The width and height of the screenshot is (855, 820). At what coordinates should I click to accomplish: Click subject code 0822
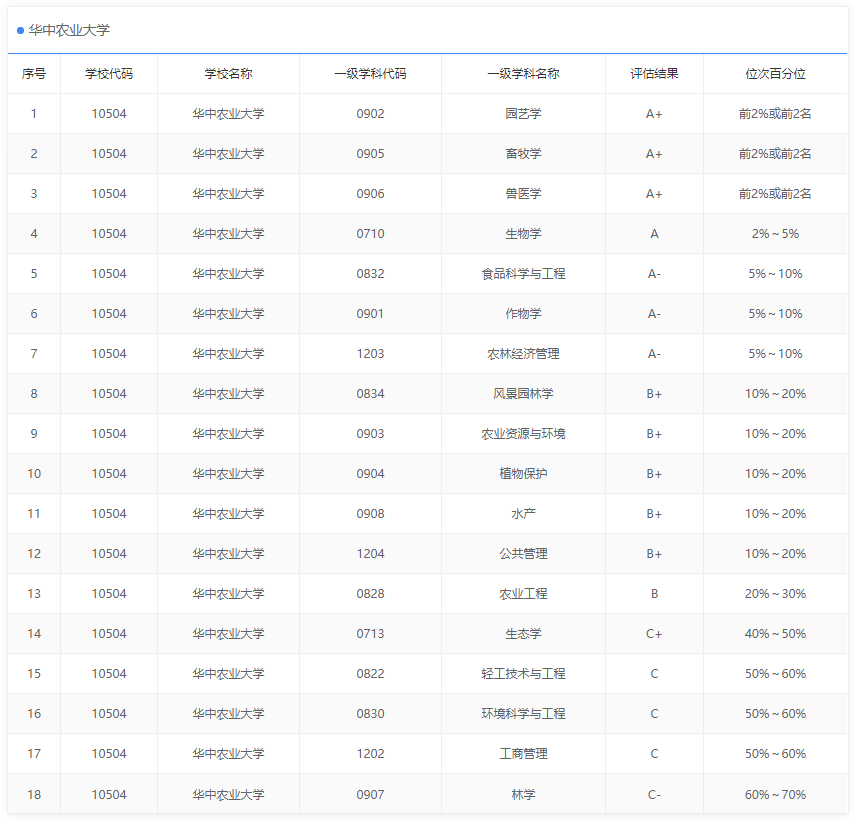(x=370, y=673)
